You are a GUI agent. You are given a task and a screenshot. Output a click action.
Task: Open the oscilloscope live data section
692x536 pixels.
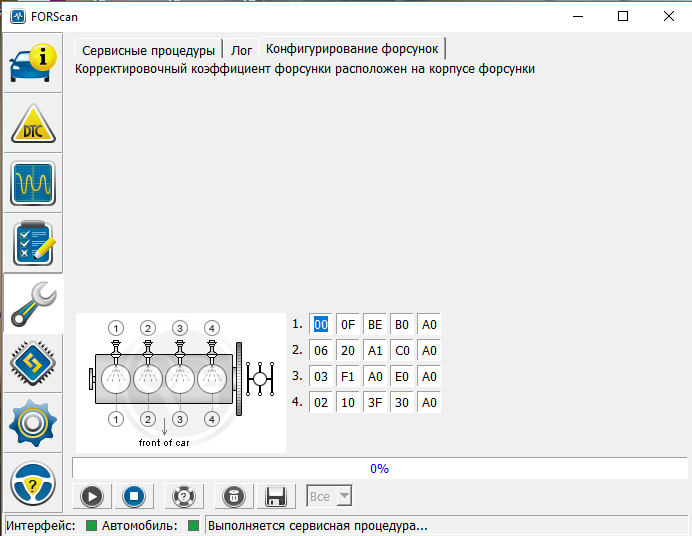[x=33, y=184]
